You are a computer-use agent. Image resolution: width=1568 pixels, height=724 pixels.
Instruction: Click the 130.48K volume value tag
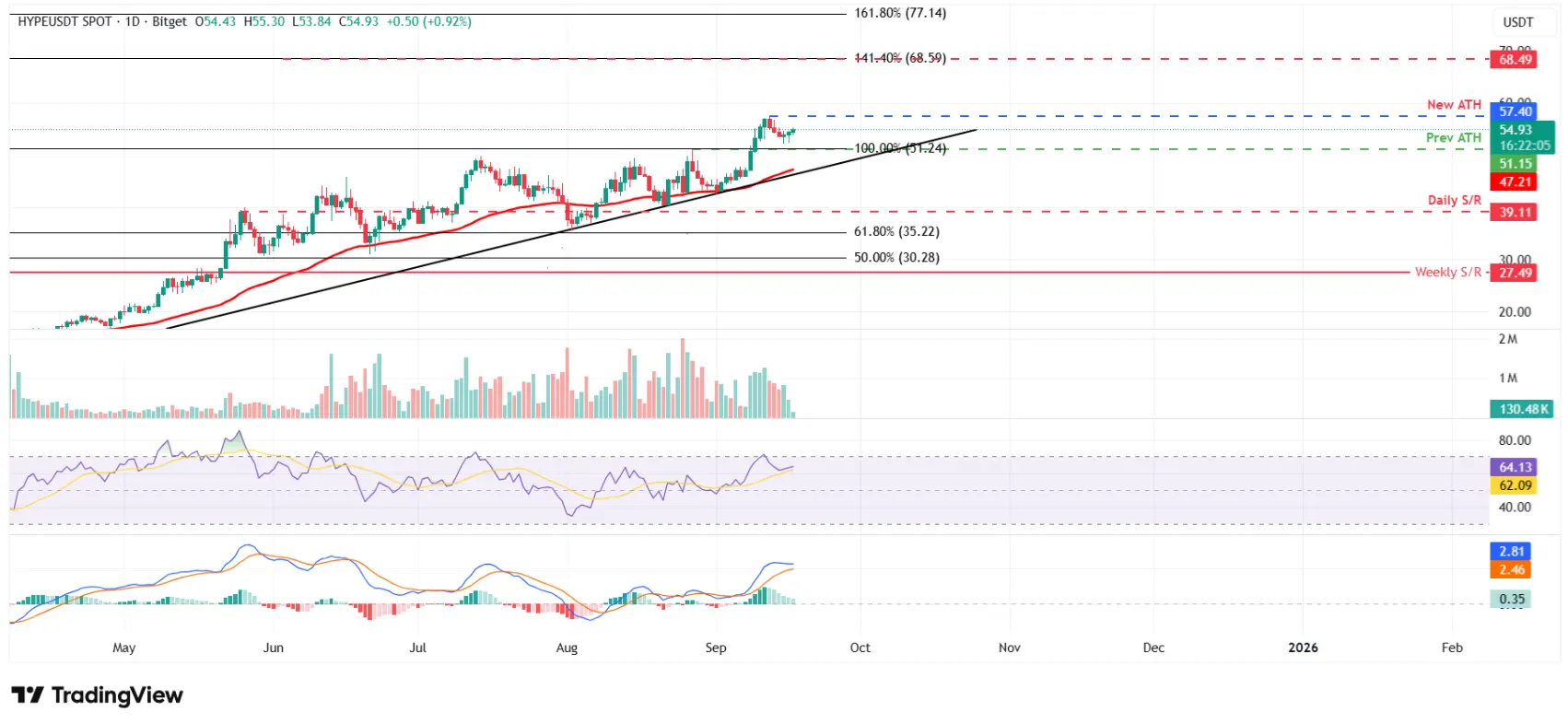1523,409
